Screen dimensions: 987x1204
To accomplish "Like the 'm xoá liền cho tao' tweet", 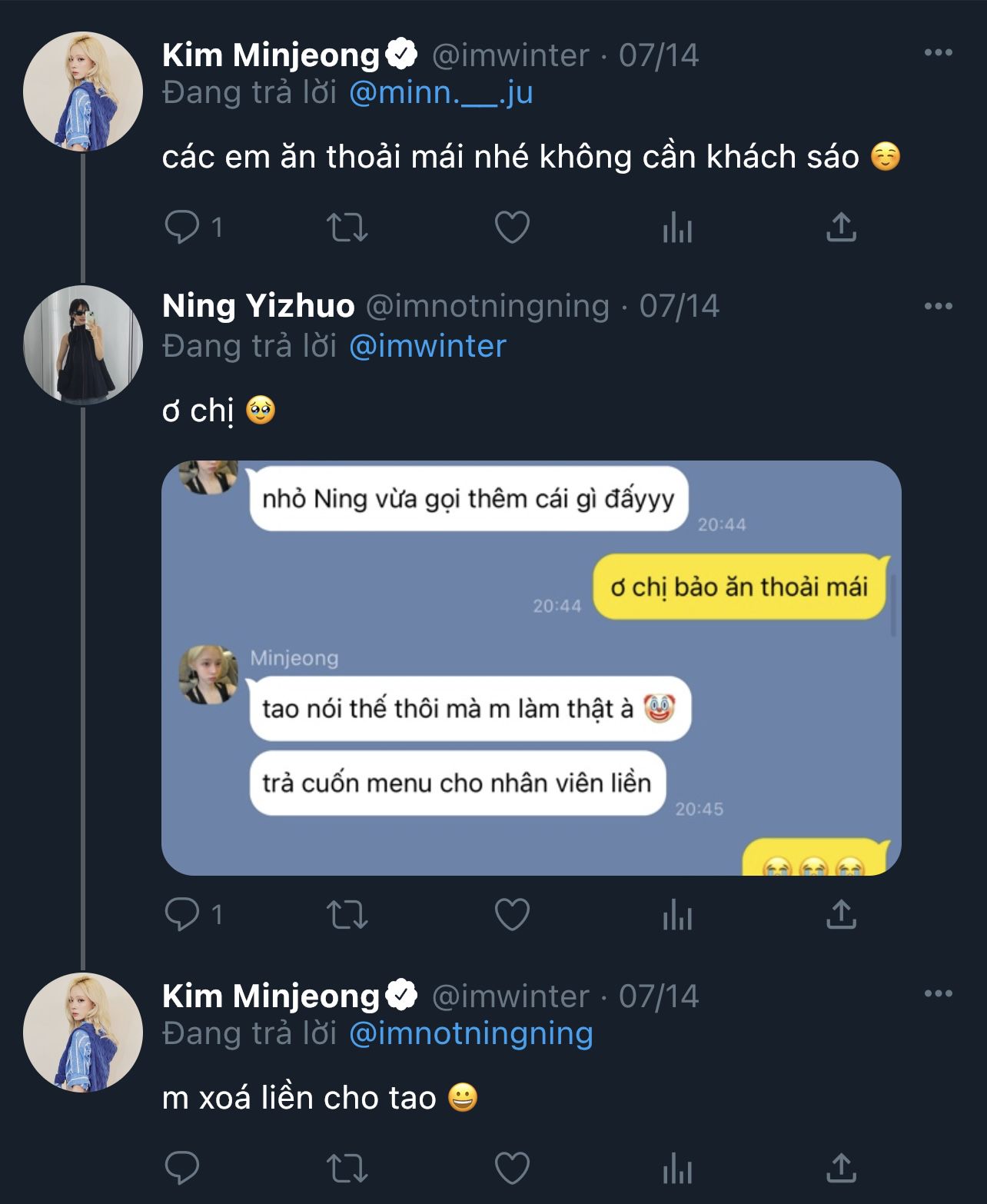I will 512,1169.
